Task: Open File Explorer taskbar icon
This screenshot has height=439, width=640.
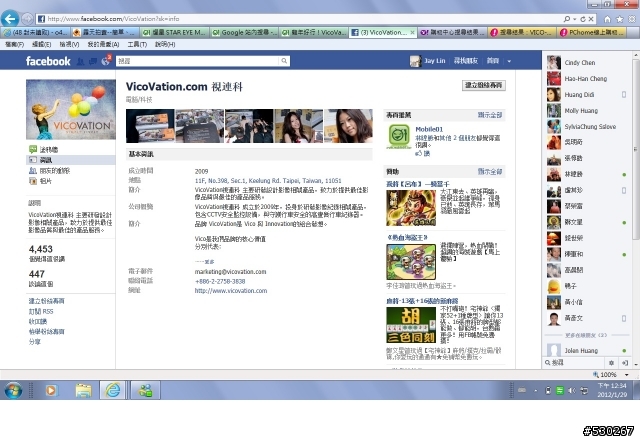Action: pyautogui.click(x=84, y=390)
